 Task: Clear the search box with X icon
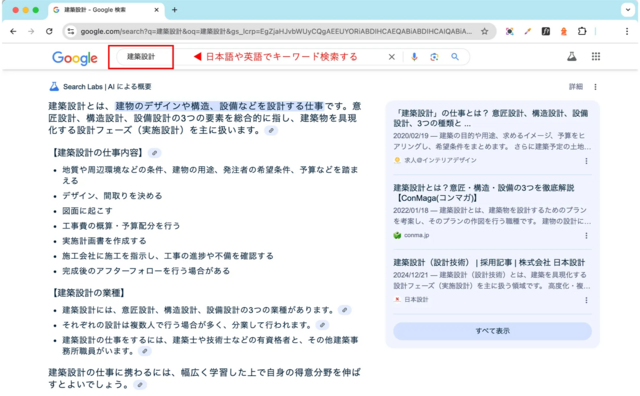point(392,57)
